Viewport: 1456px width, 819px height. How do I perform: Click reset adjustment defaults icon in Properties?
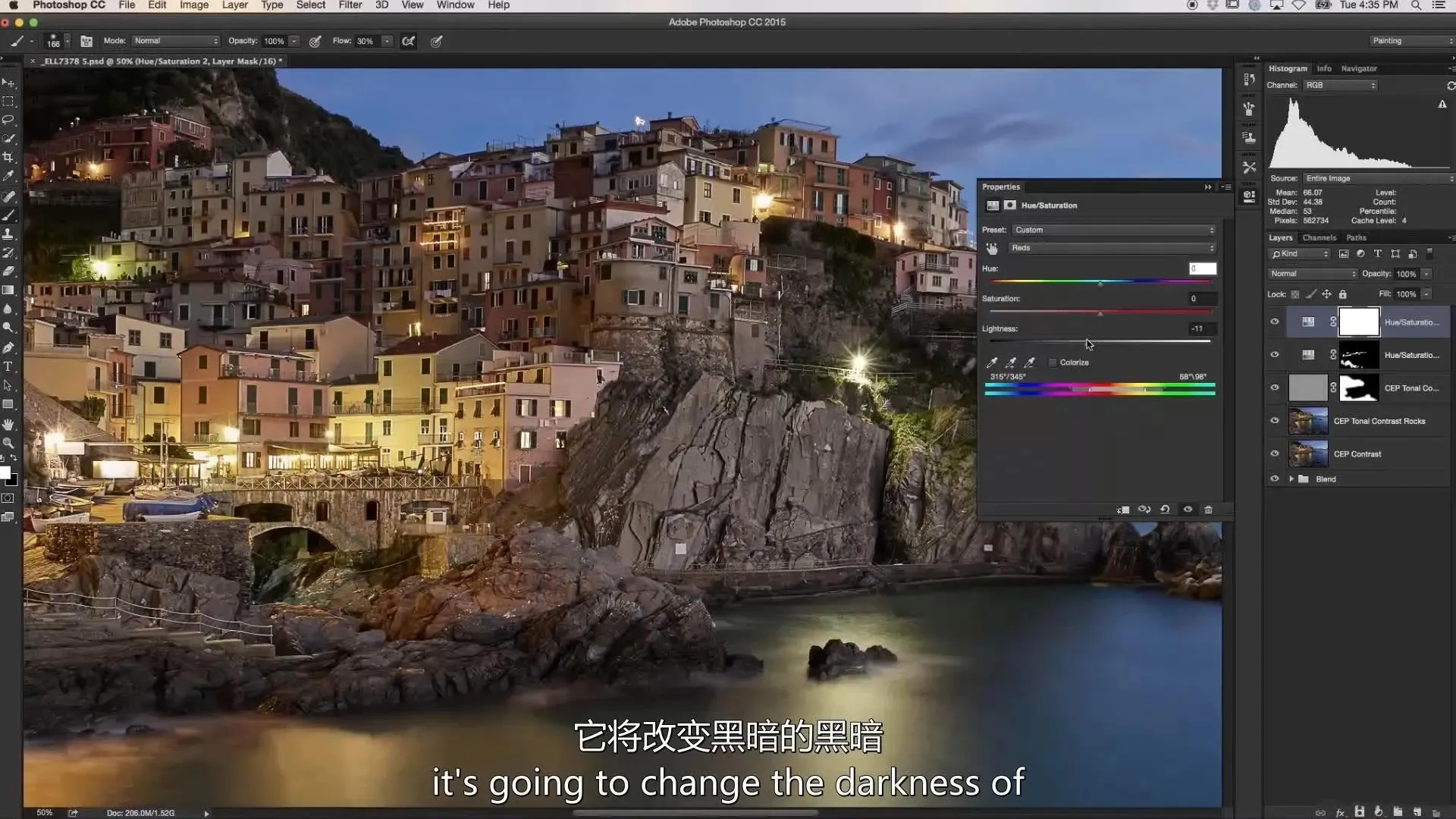[x=1165, y=510]
